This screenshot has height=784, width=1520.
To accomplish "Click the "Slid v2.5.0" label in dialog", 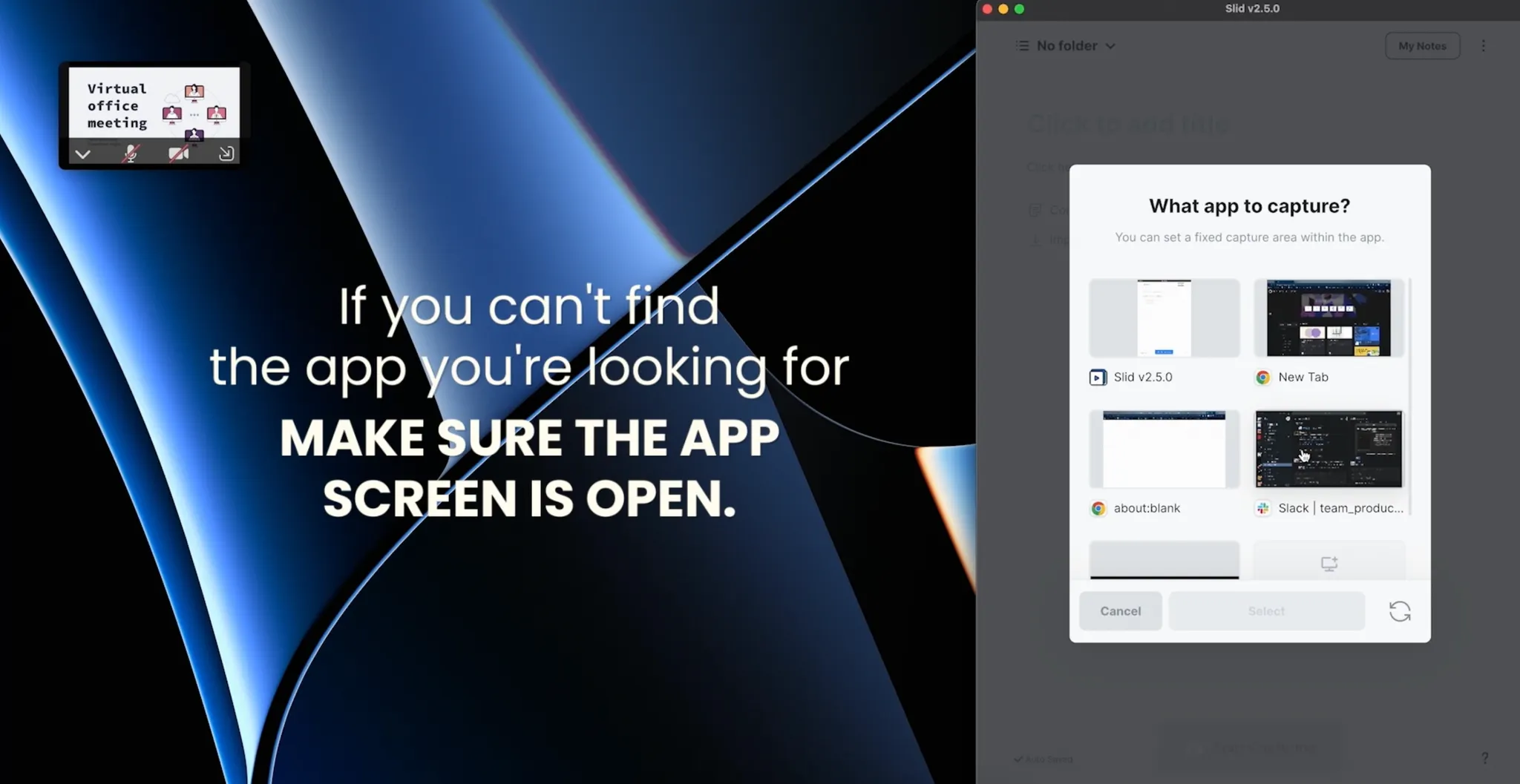I will pos(1143,378).
